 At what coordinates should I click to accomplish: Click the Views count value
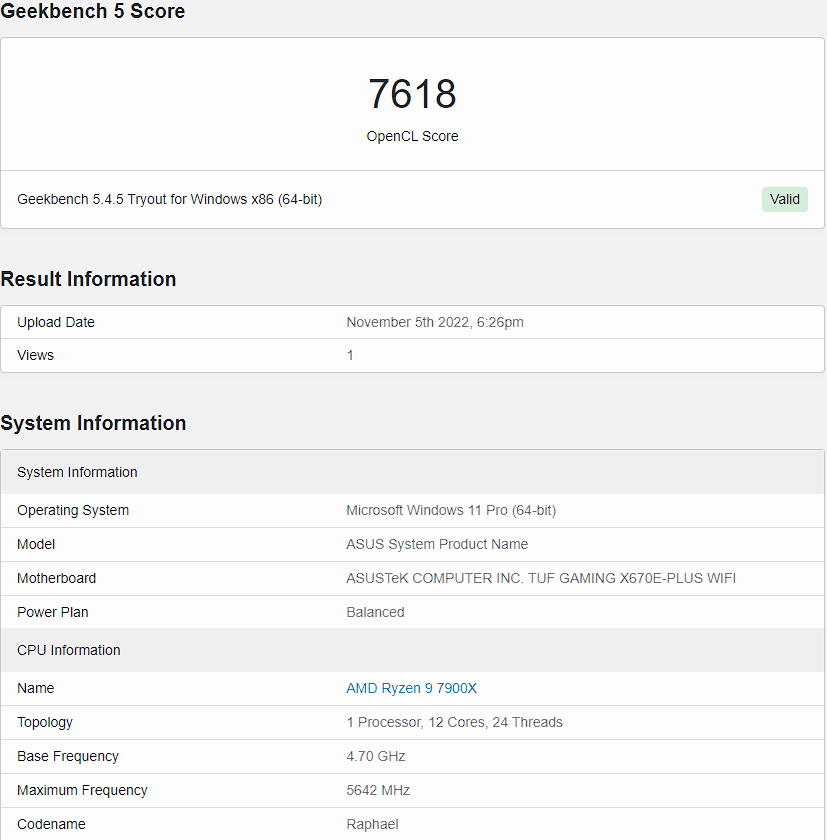tap(350, 355)
